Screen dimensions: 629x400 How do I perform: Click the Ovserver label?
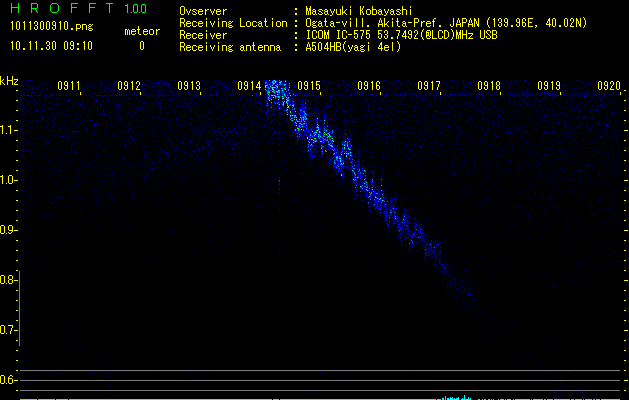click(x=203, y=11)
